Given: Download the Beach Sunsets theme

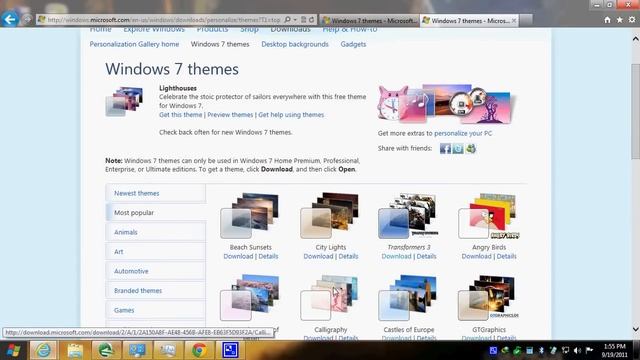Looking at the screenshot, I should (x=238, y=256).
